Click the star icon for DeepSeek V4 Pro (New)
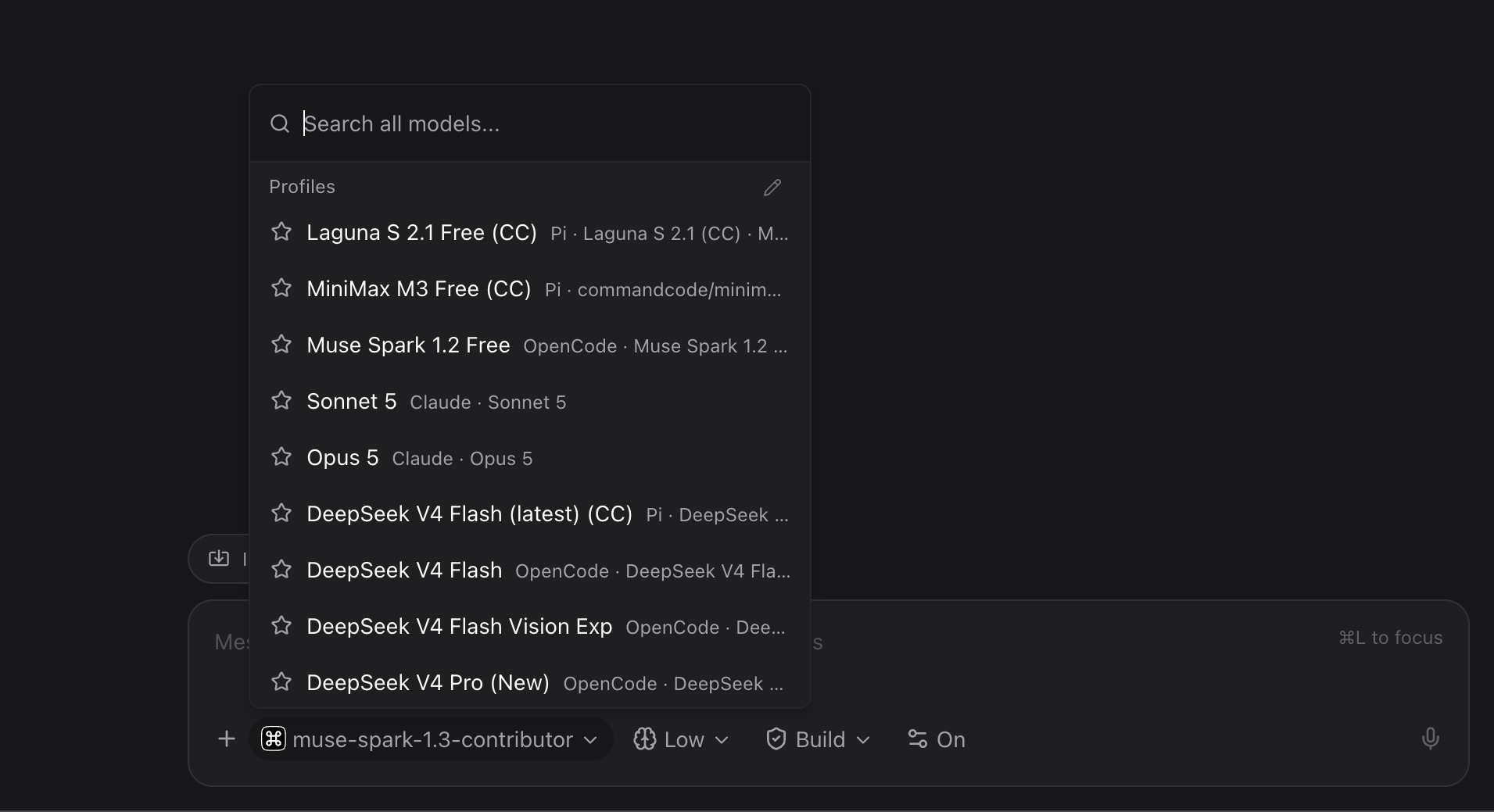Screen dimensions: 1494x812 281,682
